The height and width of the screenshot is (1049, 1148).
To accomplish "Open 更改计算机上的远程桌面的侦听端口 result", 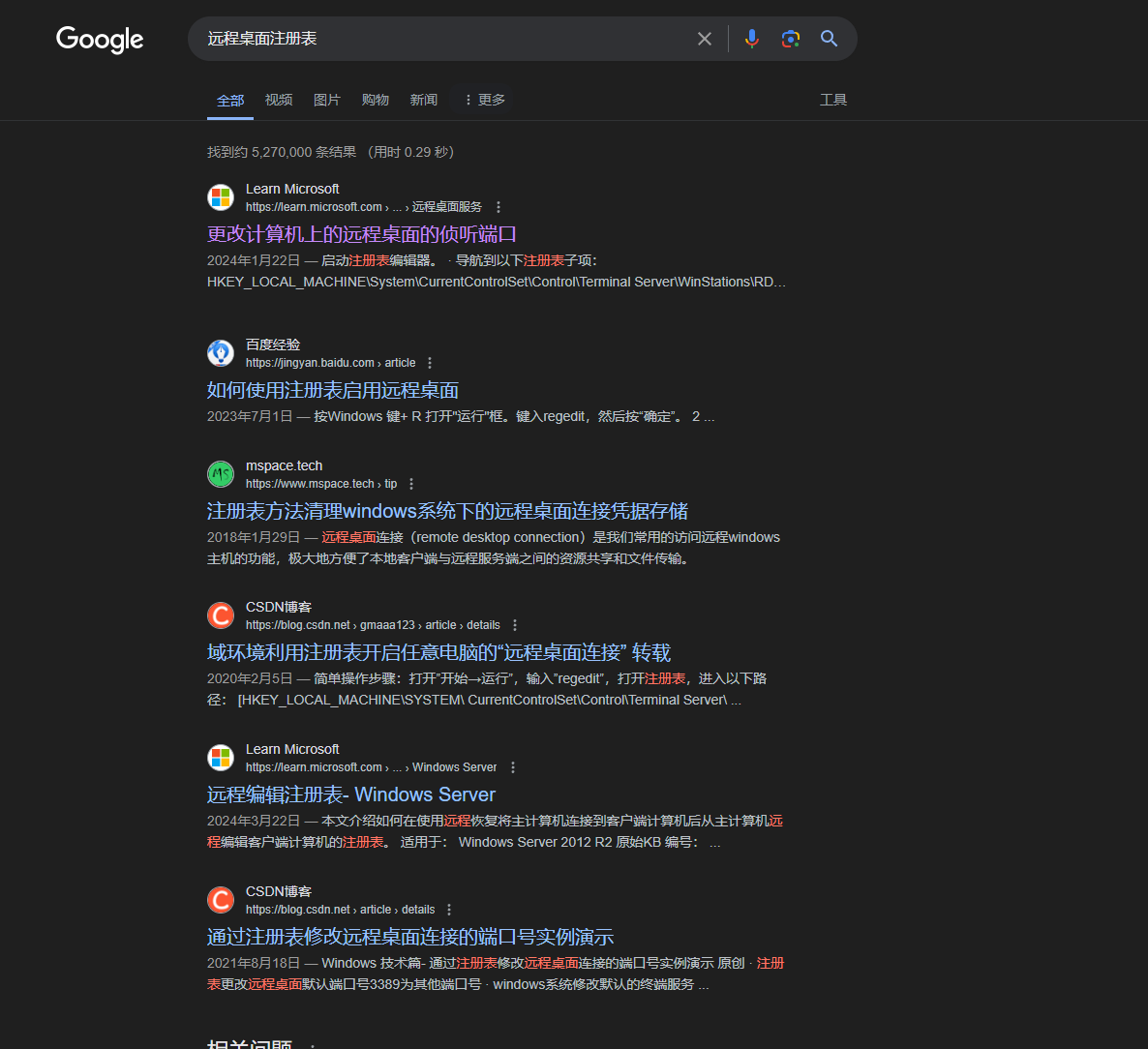I will (362, 234).
